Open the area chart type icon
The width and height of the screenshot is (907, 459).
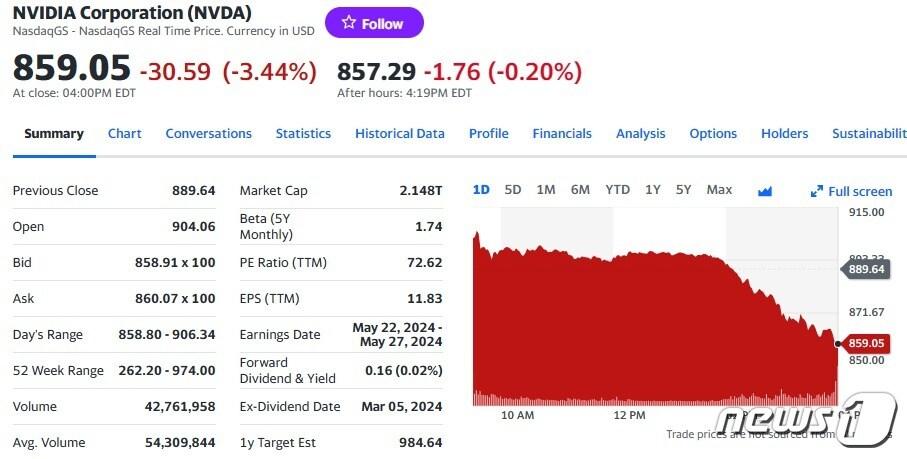[766, 191]
